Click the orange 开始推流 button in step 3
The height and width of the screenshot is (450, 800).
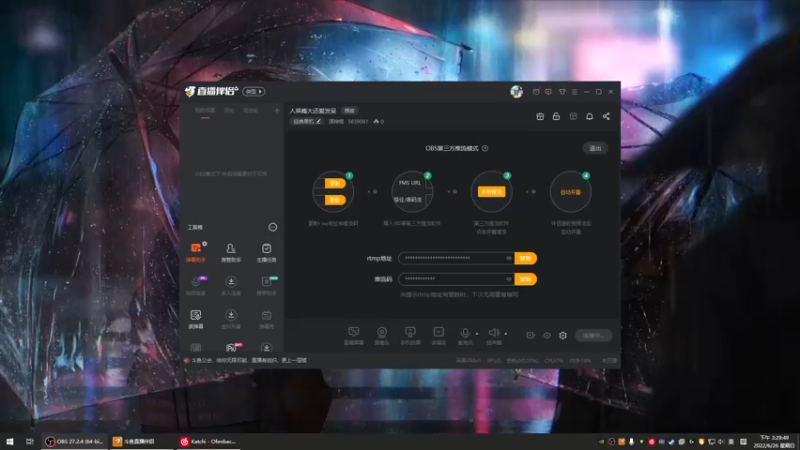pyautogui.click(x=491, y=192)
